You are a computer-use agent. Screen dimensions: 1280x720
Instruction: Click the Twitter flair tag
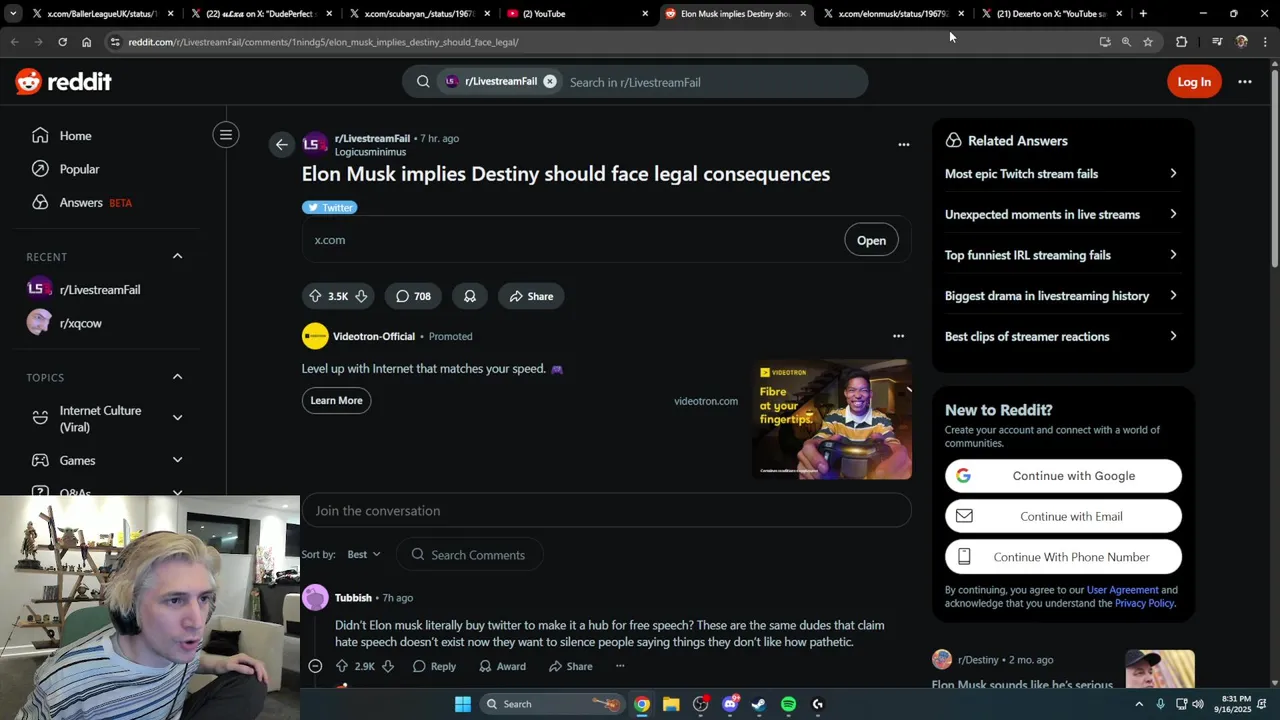[x=330, y=208]
